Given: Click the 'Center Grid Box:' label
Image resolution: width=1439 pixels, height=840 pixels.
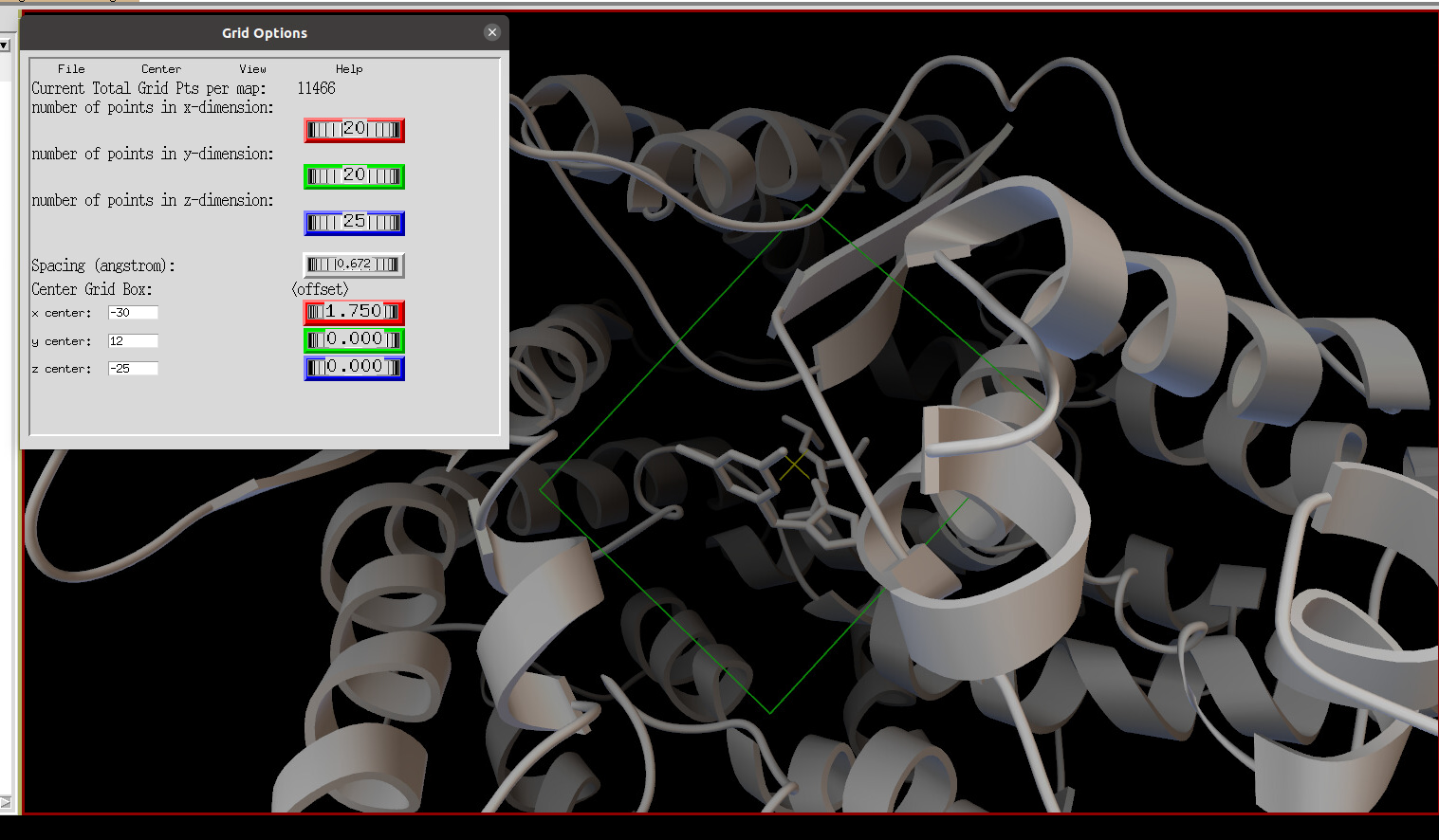Looking at the screenshot, I should click(x=92, y=289).
